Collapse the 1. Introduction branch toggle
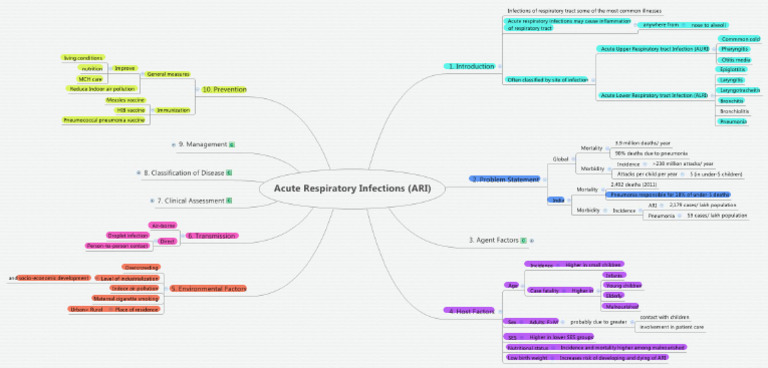The image size is (768, 368). (x=500, y=66)
